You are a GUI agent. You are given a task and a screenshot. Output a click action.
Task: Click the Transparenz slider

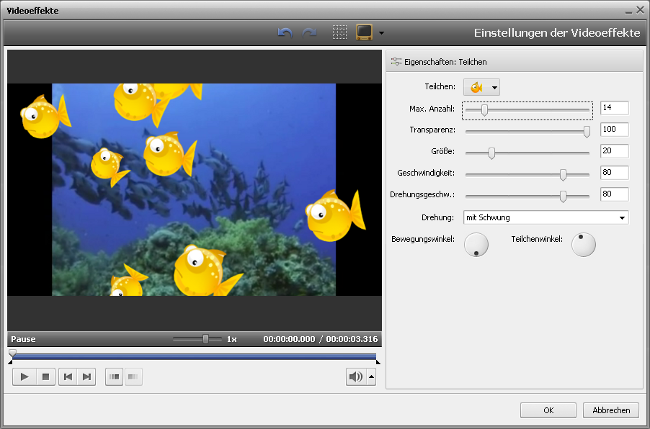tap(527, 130)
